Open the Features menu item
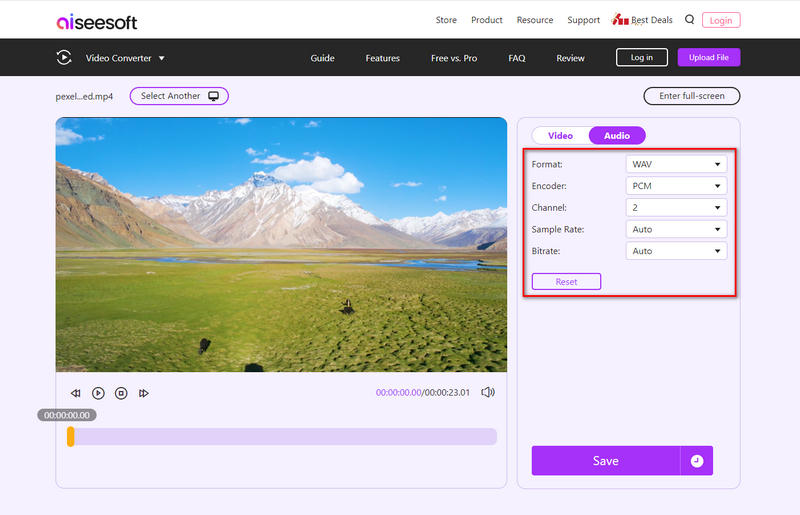Screen dimensions: 800x515 pyautogui.click(x=382, y=58)
